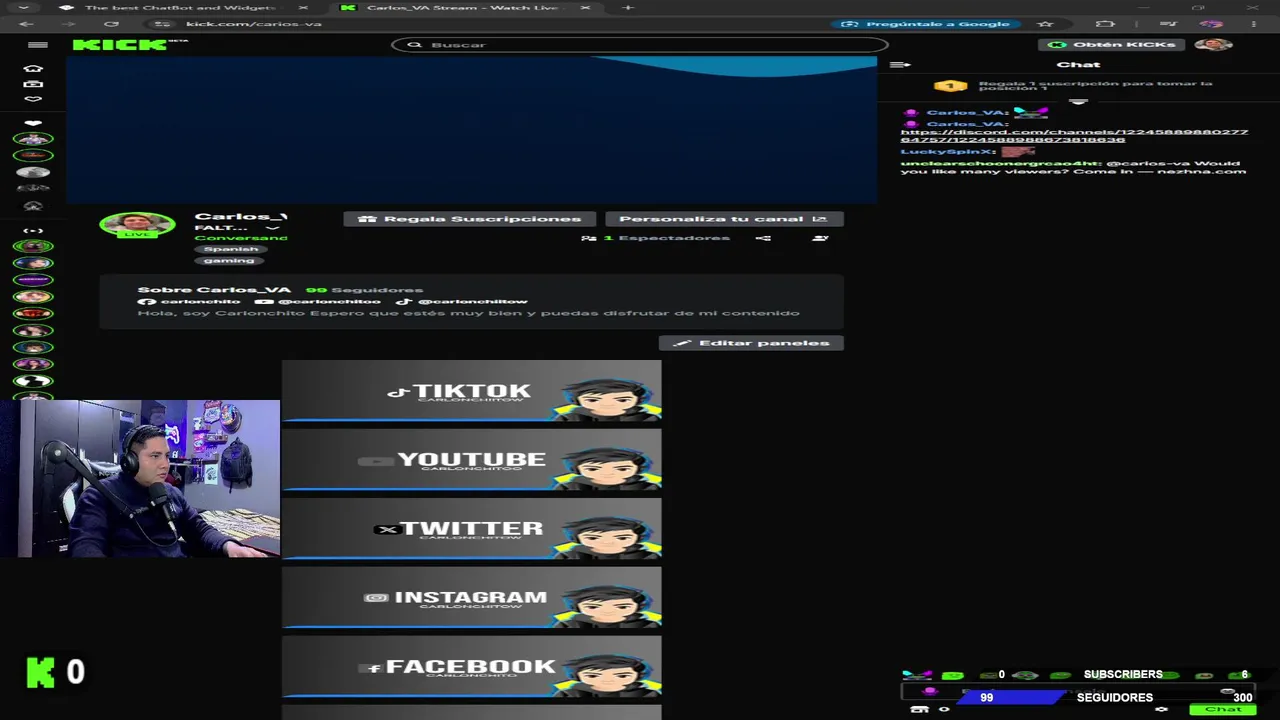Collapse the chat panel with arrow icon
Image resolution: width=1280 pixels, height=720 pixels.
click(x=900, y=64)
